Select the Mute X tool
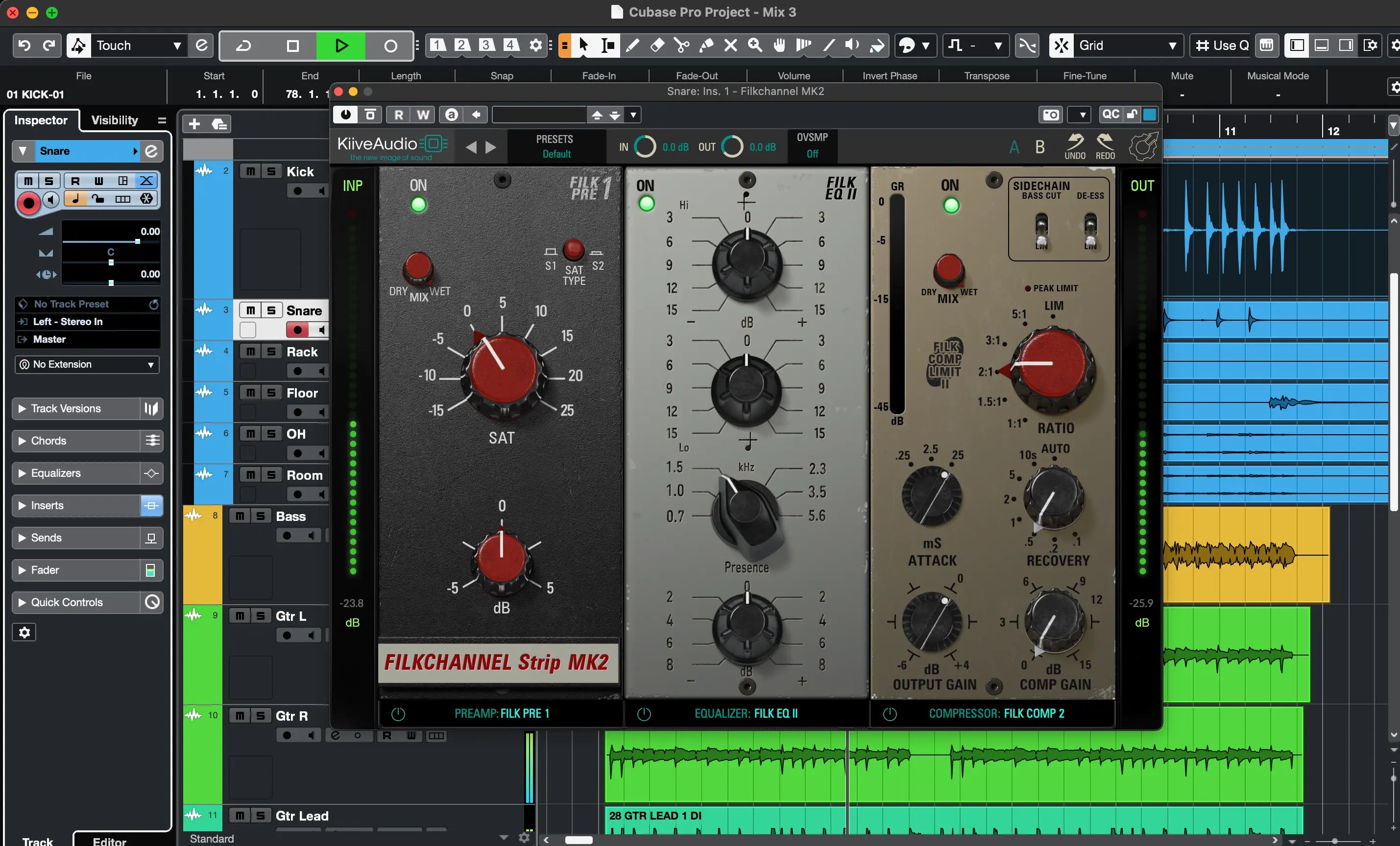The image size is (1400, 846). [731, 46]
